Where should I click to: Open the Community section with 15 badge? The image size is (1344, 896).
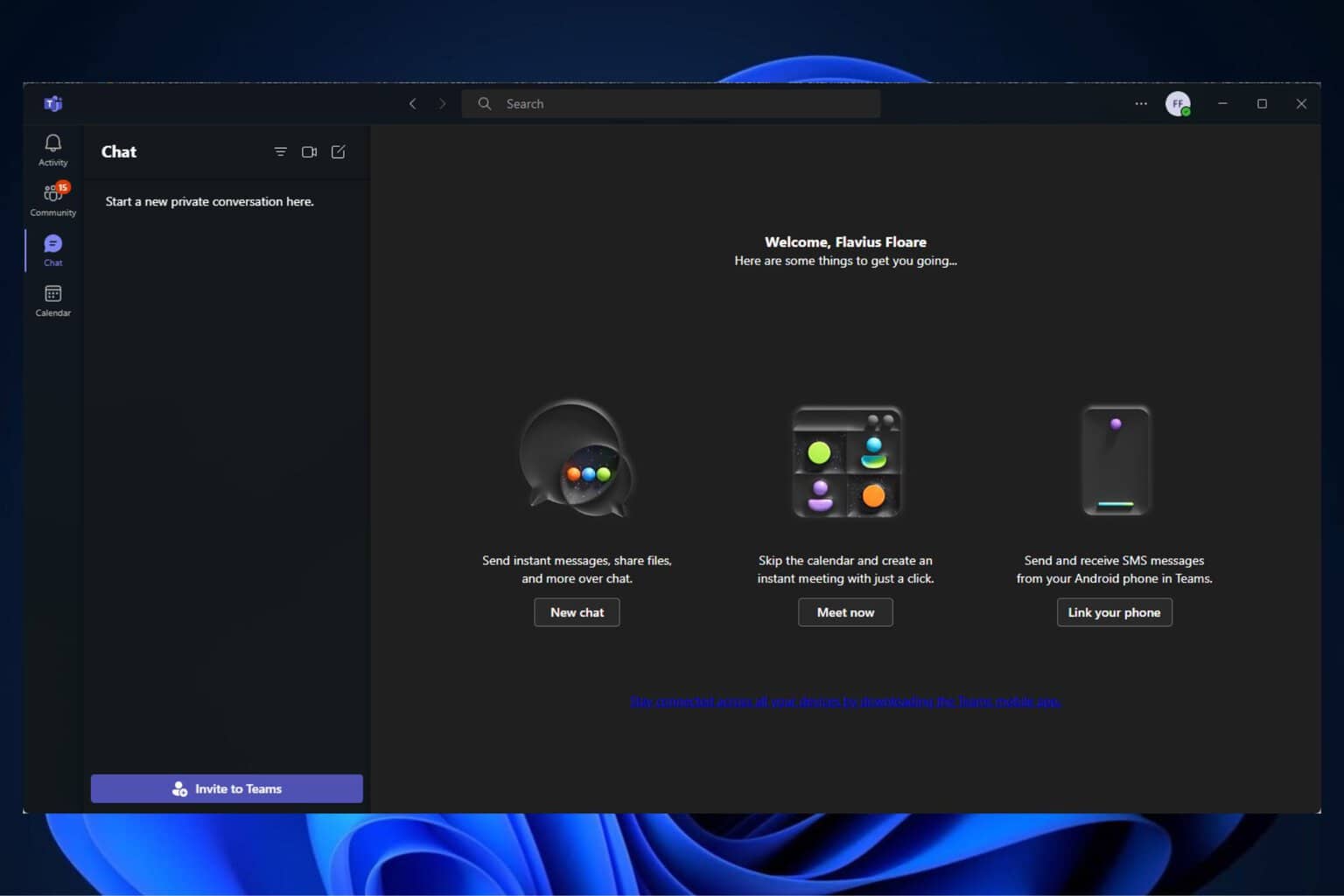click(x=52, y=199)
